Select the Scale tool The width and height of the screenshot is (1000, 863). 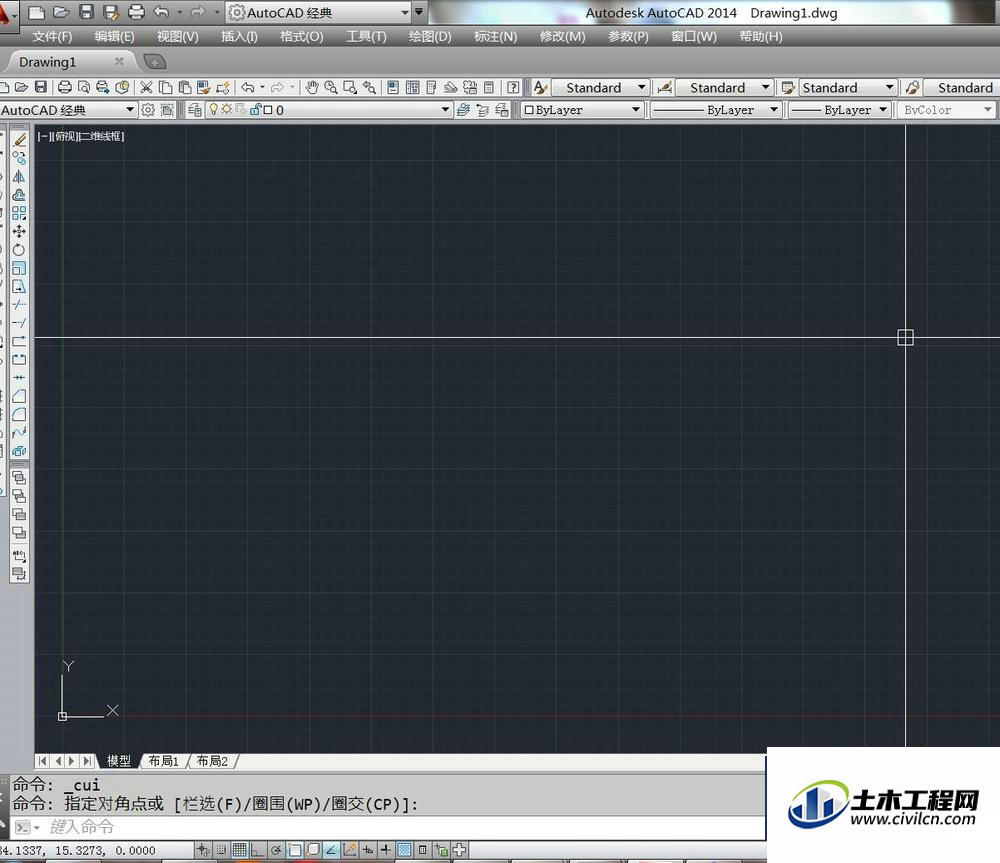(x=19, y=268)
